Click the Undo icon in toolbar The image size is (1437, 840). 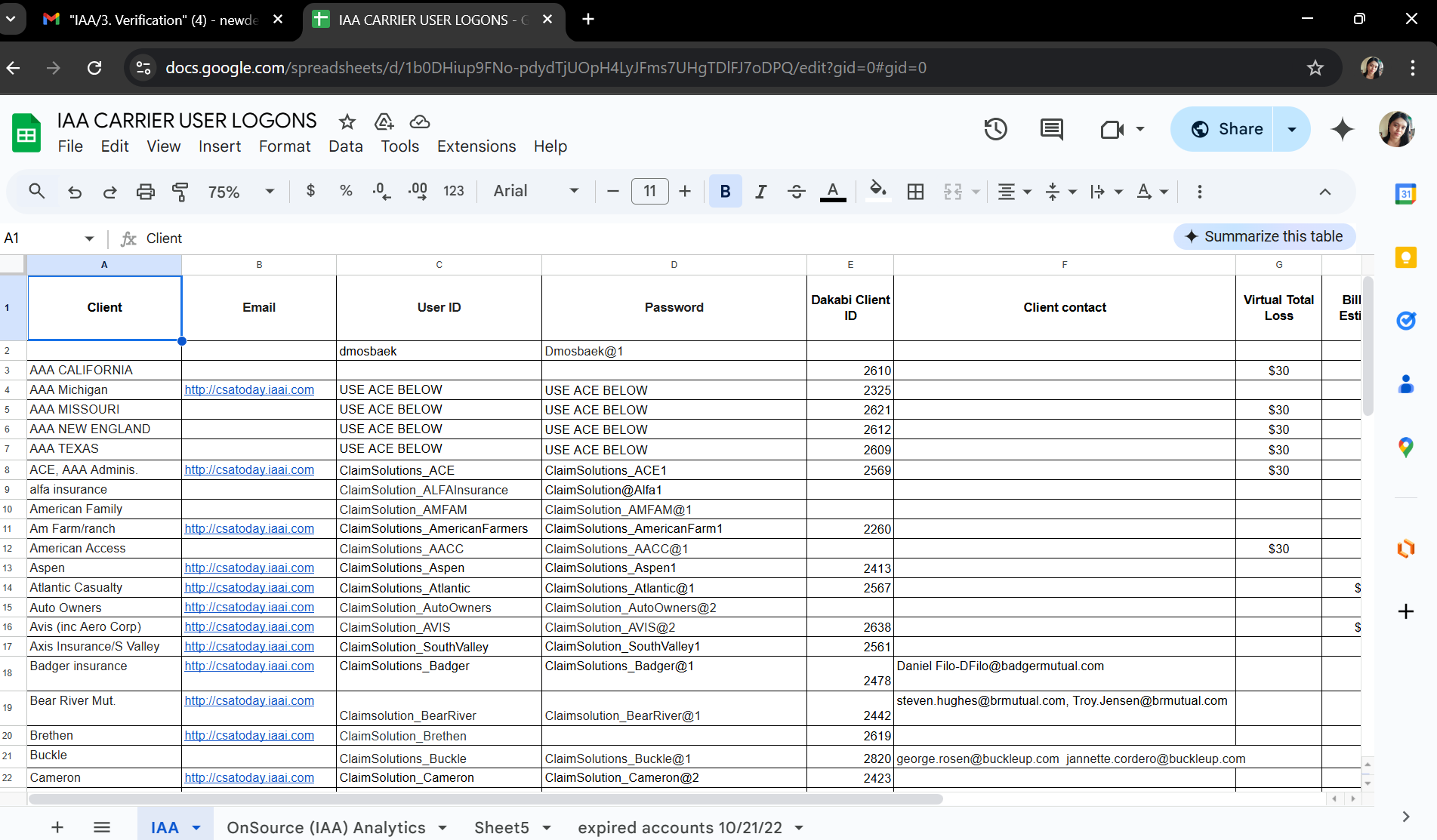click(x=75, y=192)
